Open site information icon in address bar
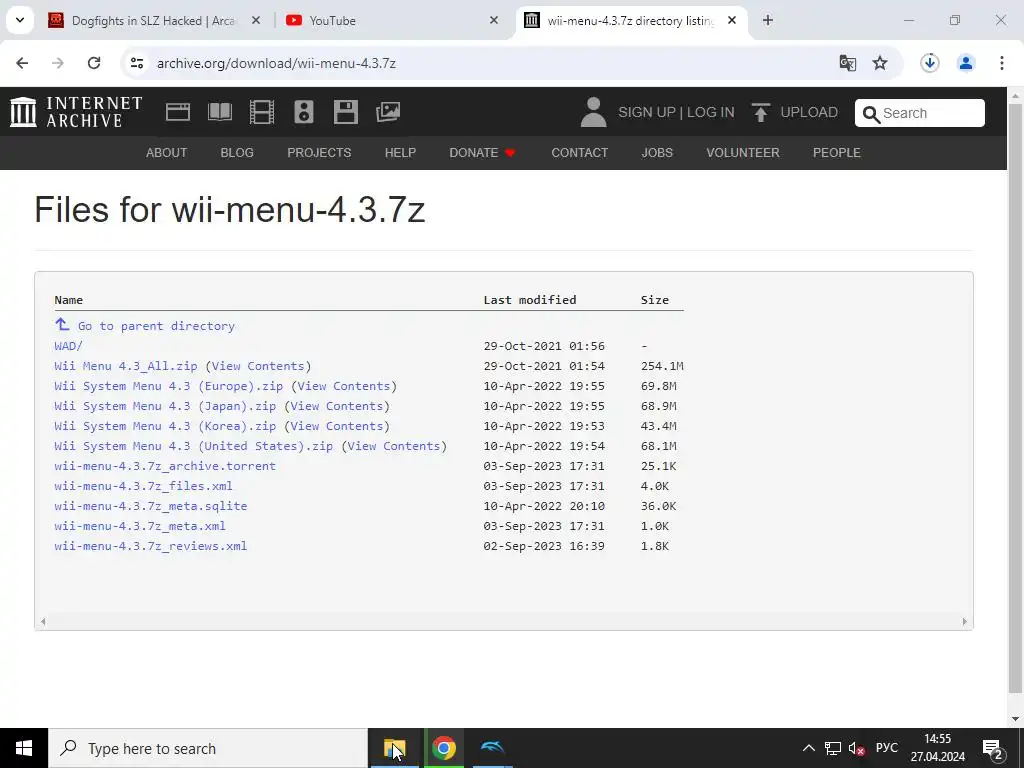 [136, 63]
